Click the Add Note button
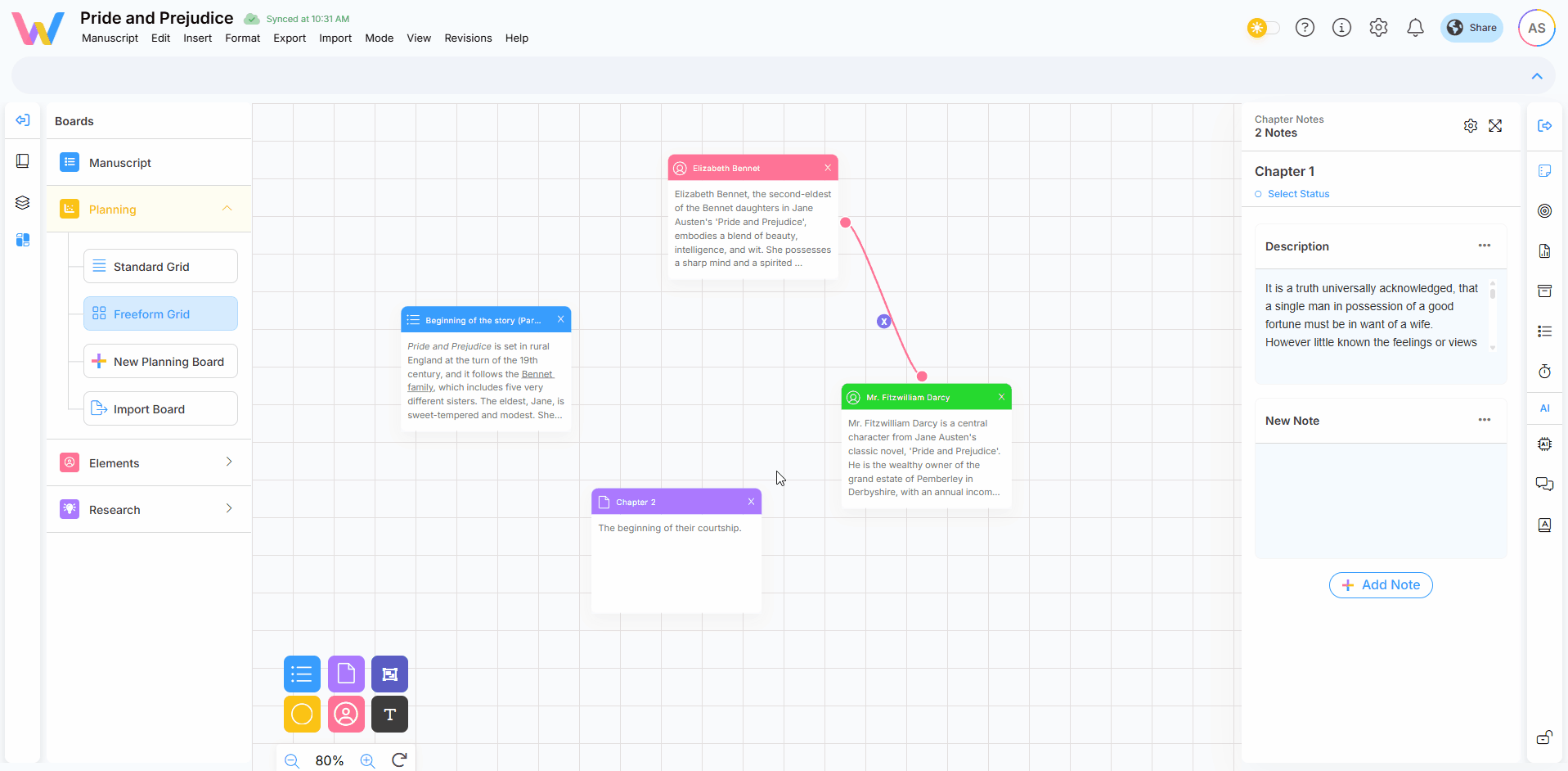The width and height of the screenshot is (1568, 771). coord(1381,585)
